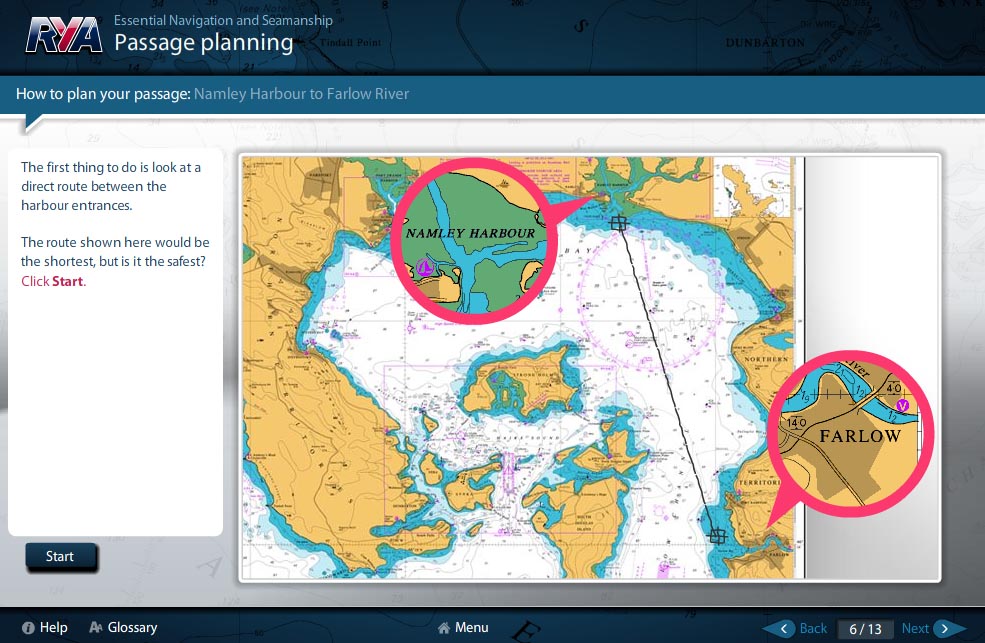Go to the Menu
This screenshot has height=643, width=985.
coord(463,627)
